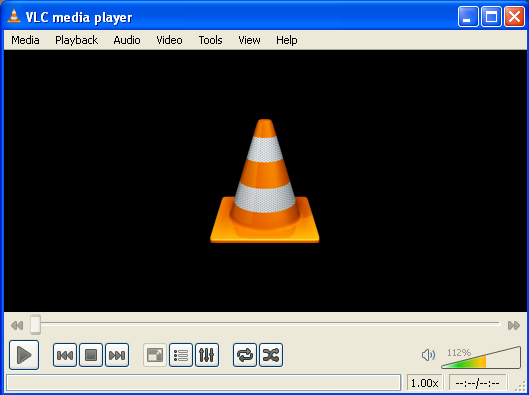Show the playlist
This screenshot has width=529, height=395.
pos(181,355)
